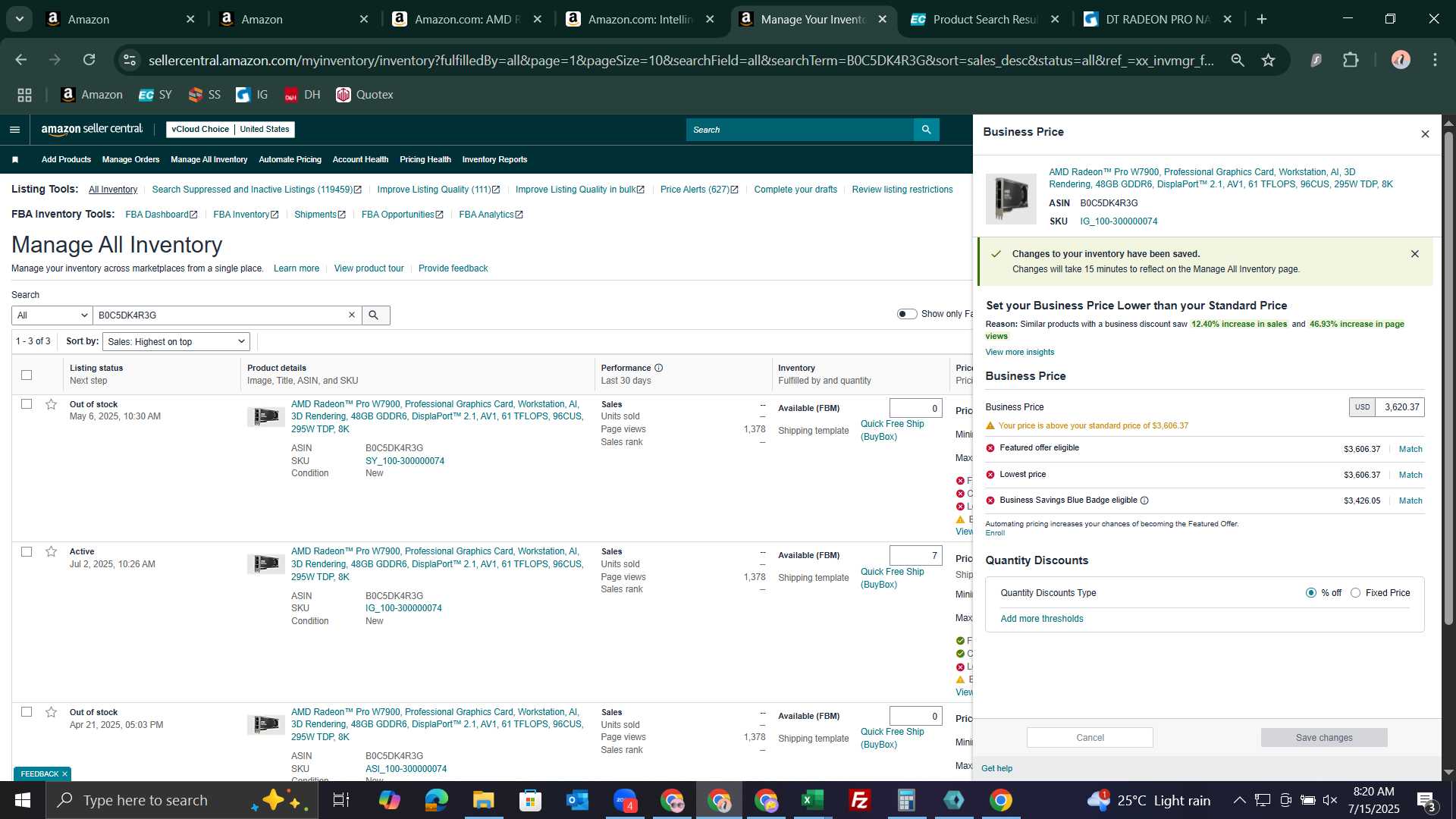Image resolution: width=1456 pixels, height=819 pixels.
Task: Open Price Alerts (627) link
Action: 699,190
